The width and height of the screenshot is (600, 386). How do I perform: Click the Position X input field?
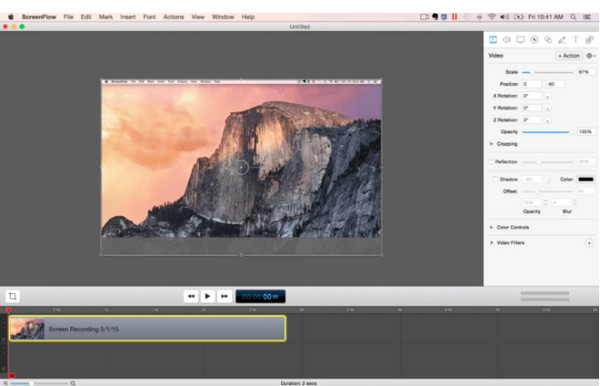pyautogui.click(x=532, y=84)
